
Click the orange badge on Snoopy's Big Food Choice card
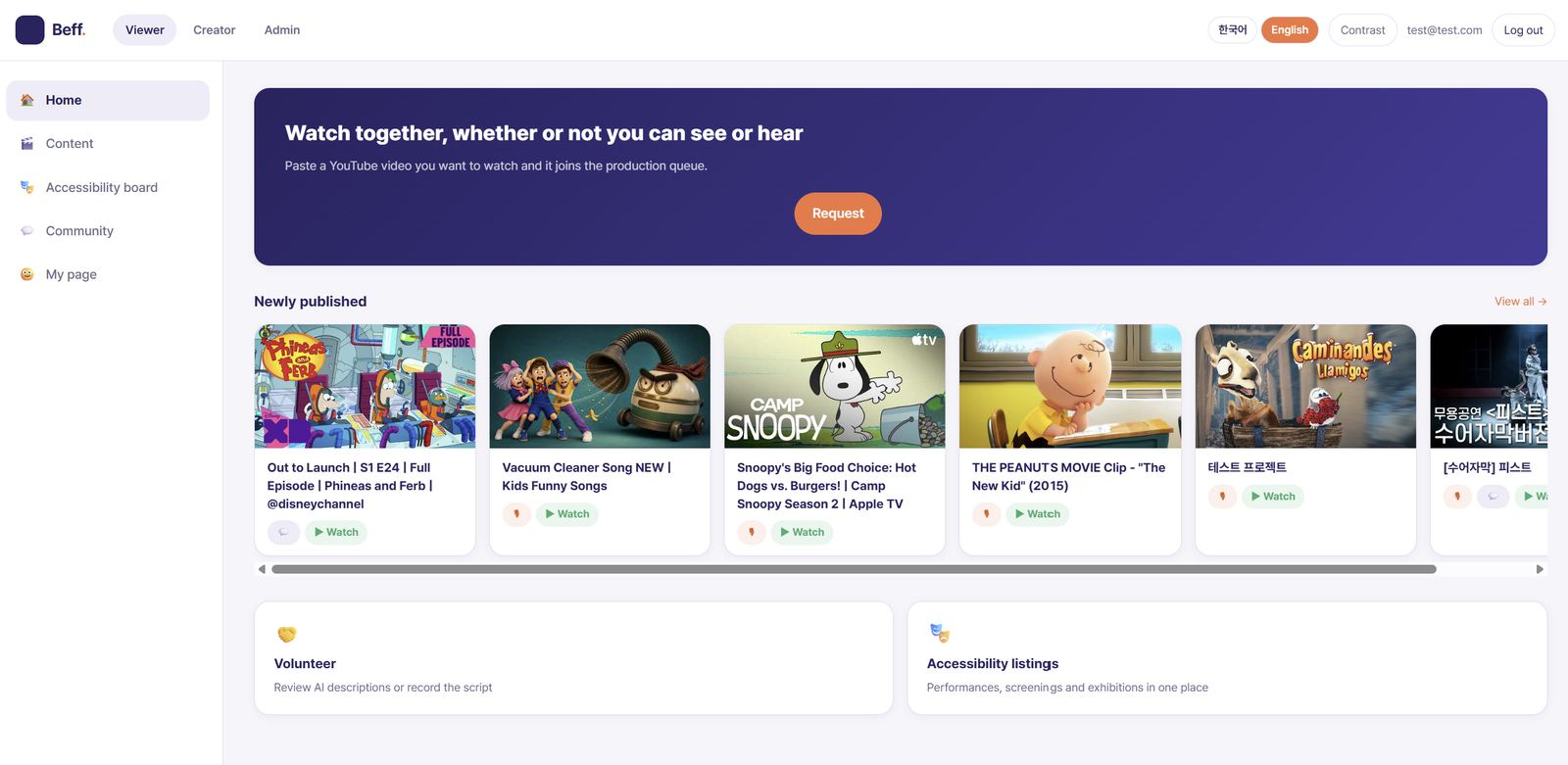coord(752,532)
